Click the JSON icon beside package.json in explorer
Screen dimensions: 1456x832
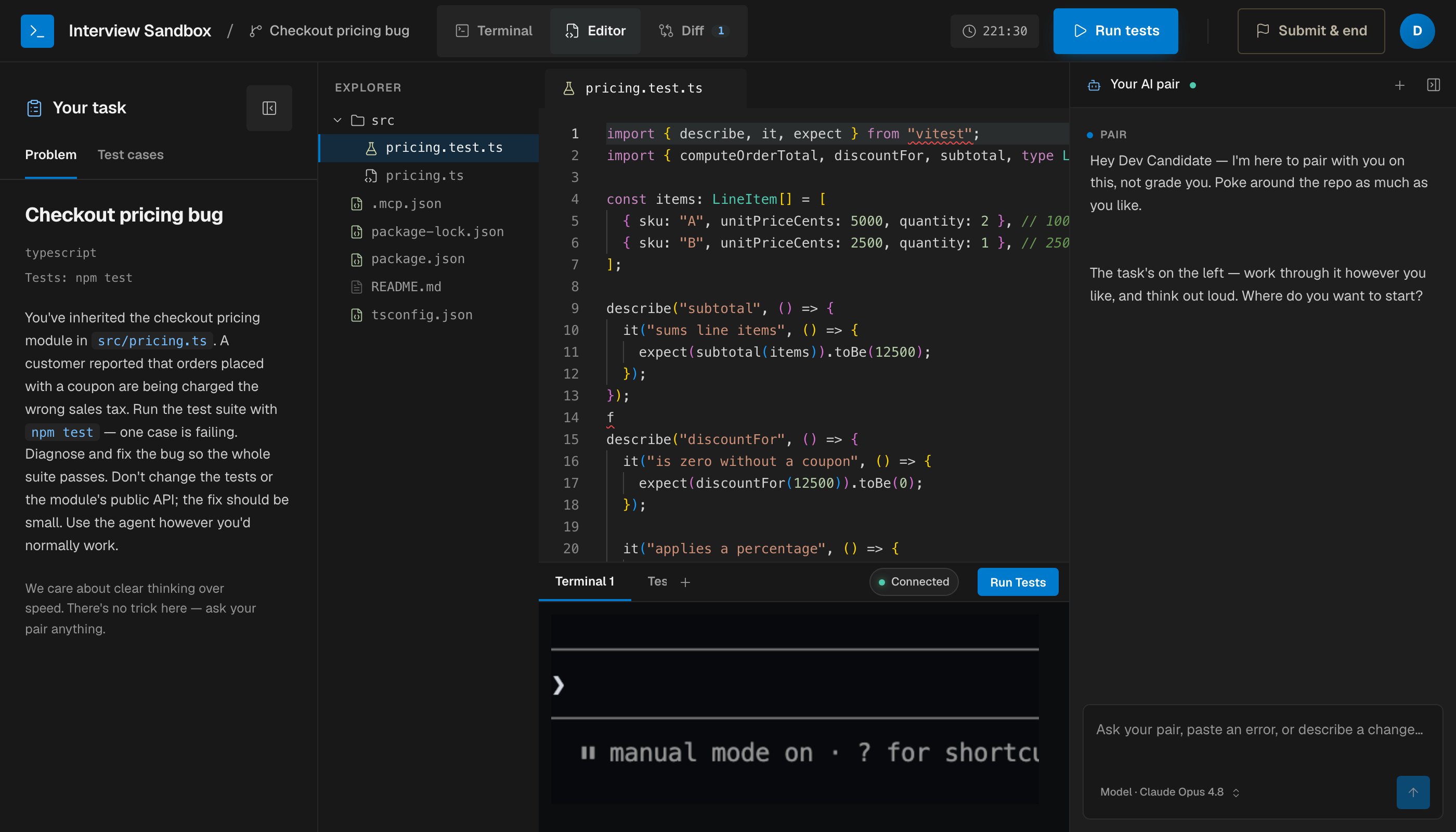click(357, 260)
